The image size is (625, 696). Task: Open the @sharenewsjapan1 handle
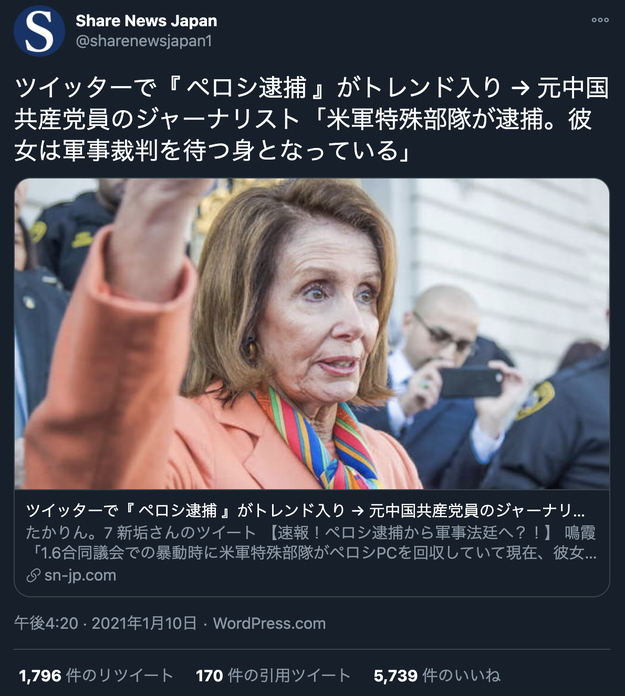click(x=144, y=41)
